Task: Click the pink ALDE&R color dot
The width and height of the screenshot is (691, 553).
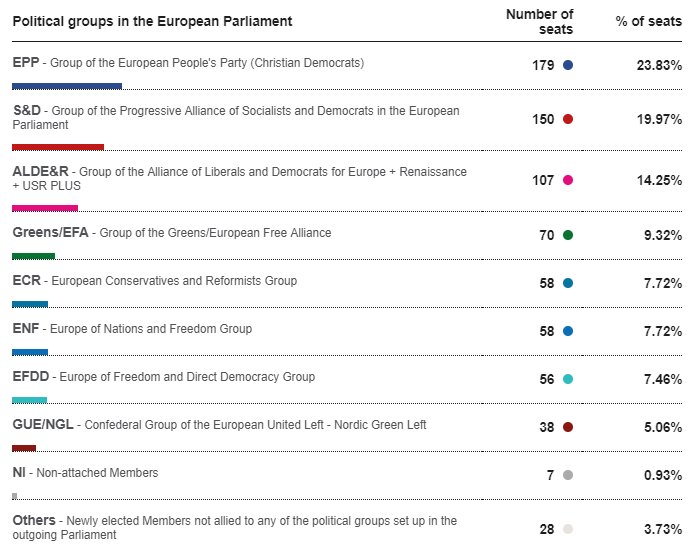Action: 568,180
